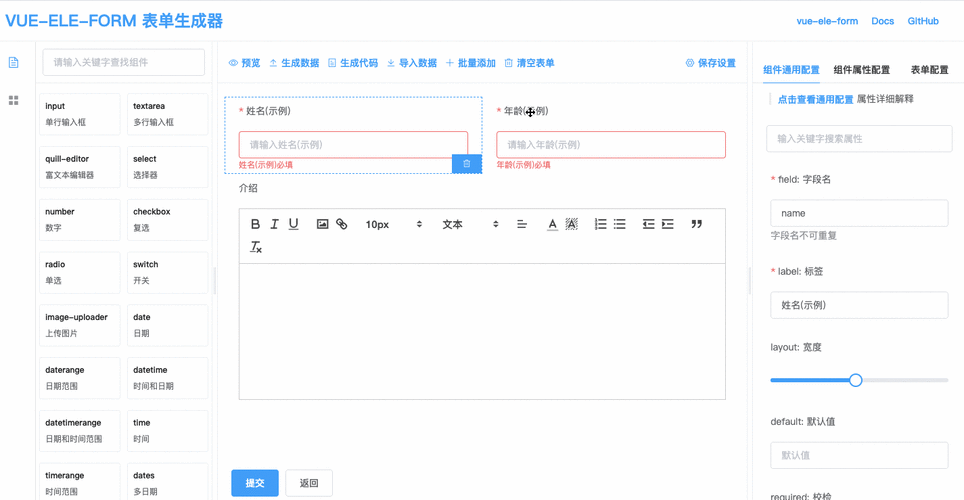This screenshot has height=500, width=964.
Task: Open the vue-ele-form link
Action: [x=827, y=21]
